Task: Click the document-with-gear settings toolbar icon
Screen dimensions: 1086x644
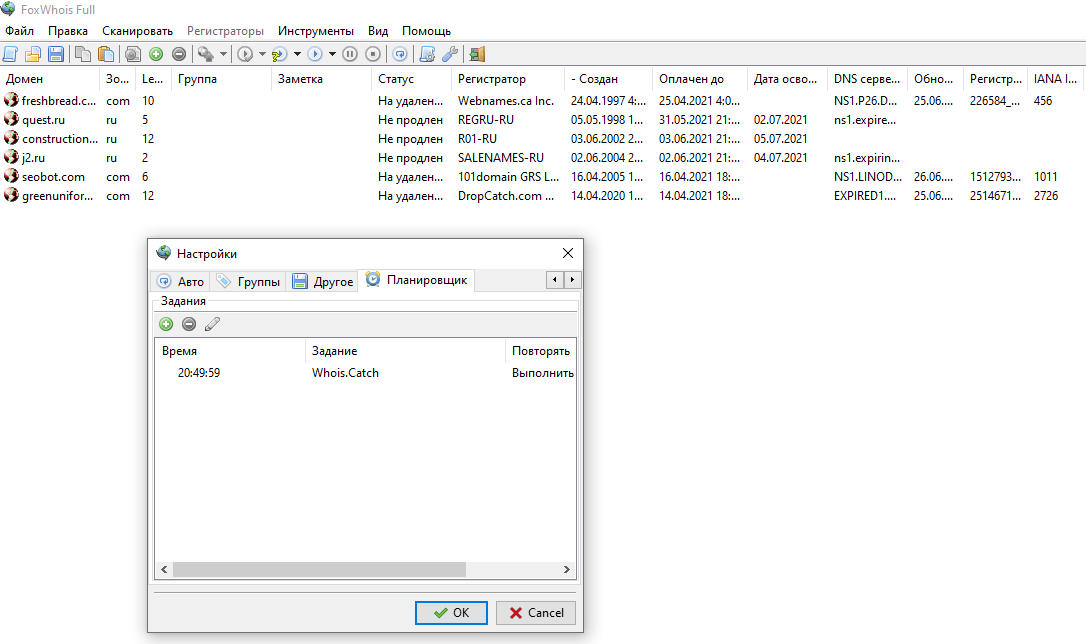Action: [427, 54]
